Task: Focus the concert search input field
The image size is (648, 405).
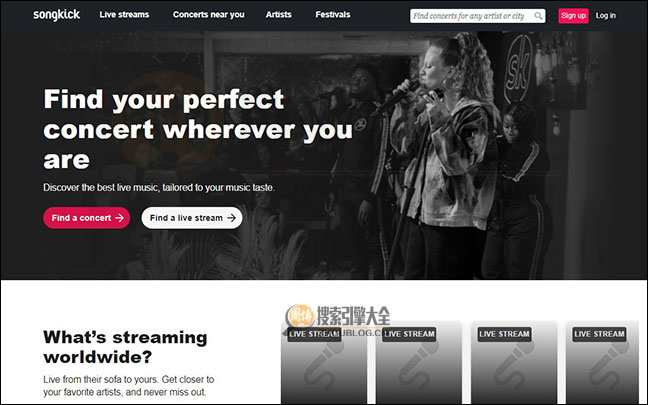Action: 478,16
